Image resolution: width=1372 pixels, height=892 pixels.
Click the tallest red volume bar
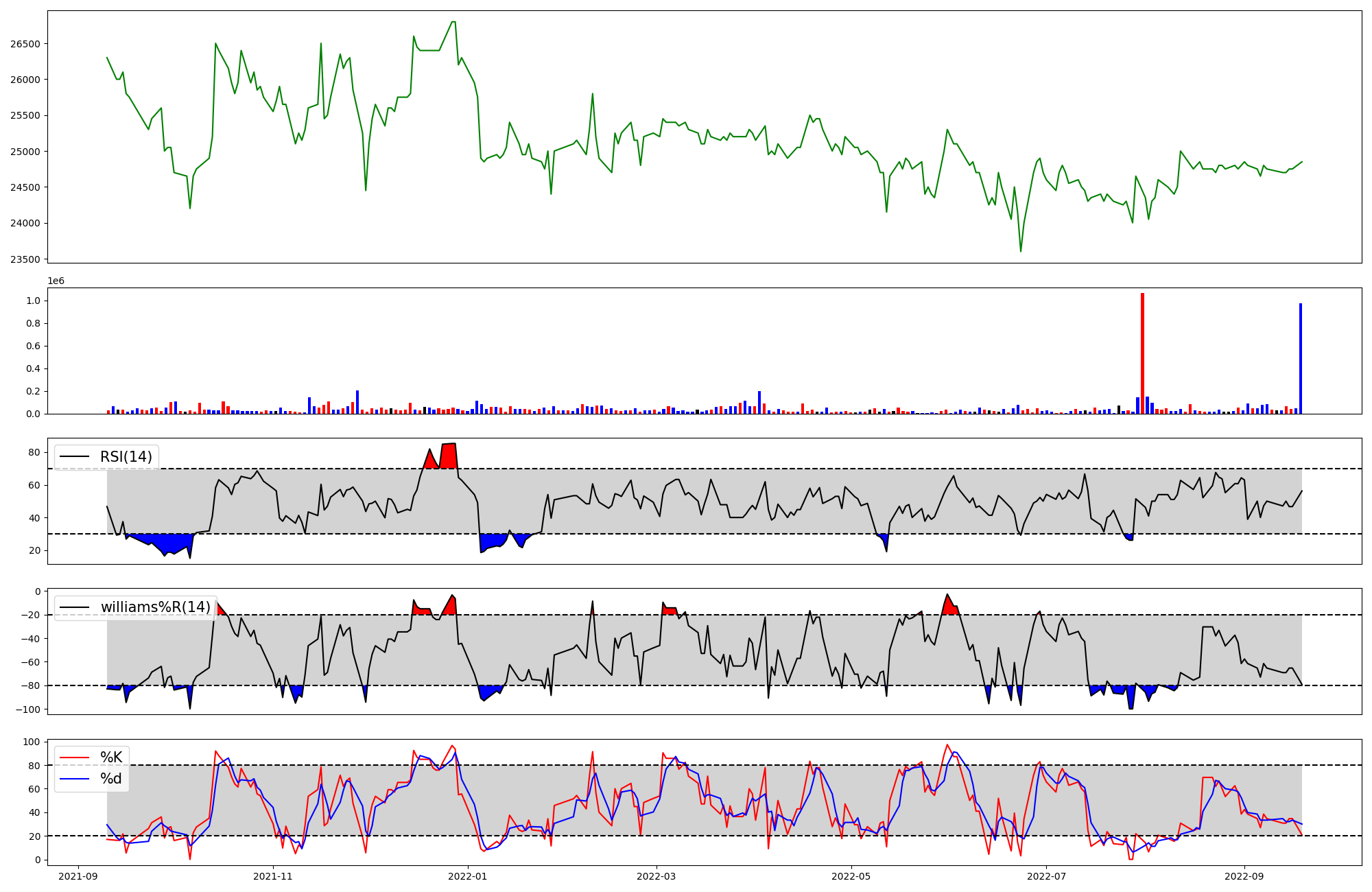[1142, 353]
